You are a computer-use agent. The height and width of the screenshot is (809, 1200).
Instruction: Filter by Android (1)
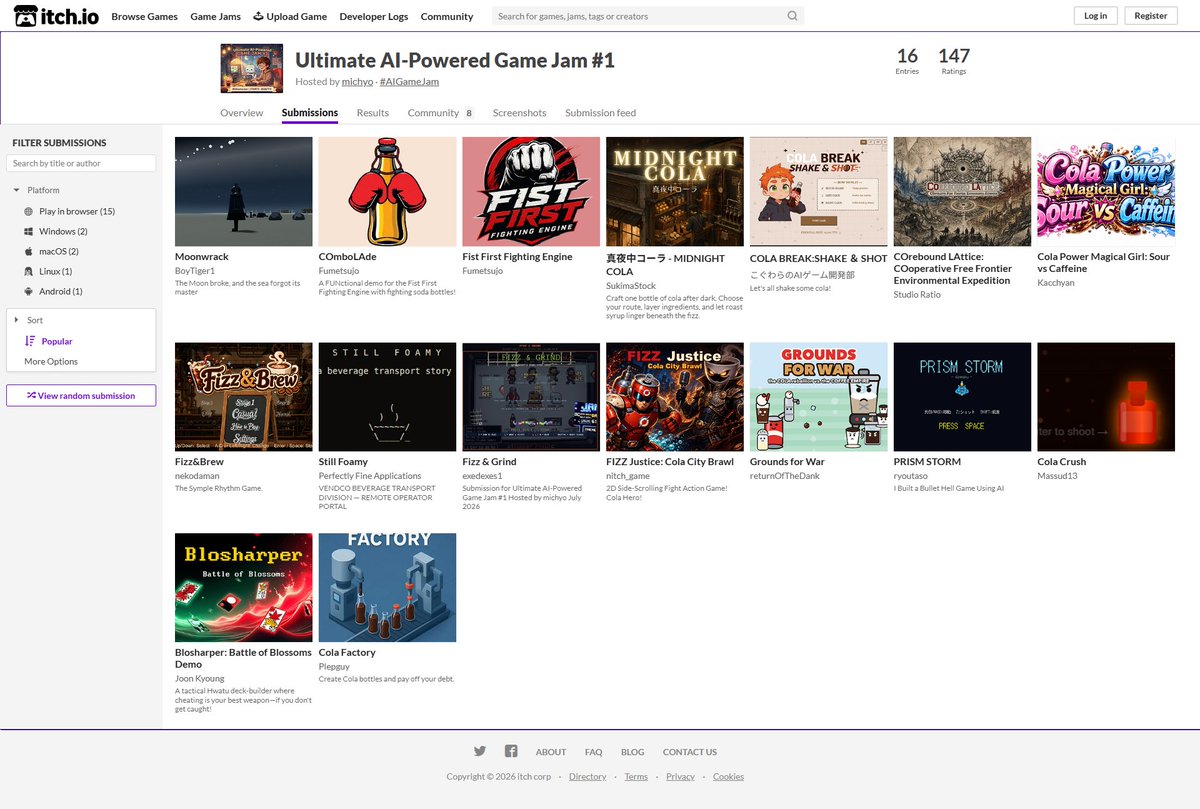point(61,291)
